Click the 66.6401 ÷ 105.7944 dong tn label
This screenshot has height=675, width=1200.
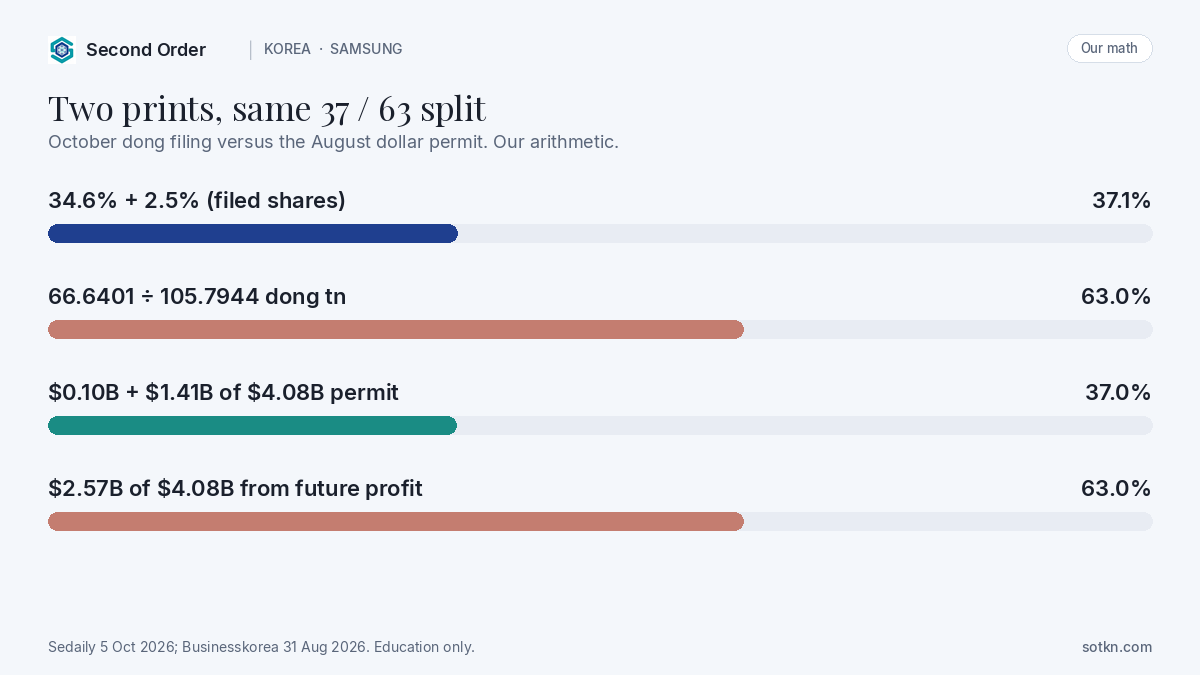tap(197, 297)
